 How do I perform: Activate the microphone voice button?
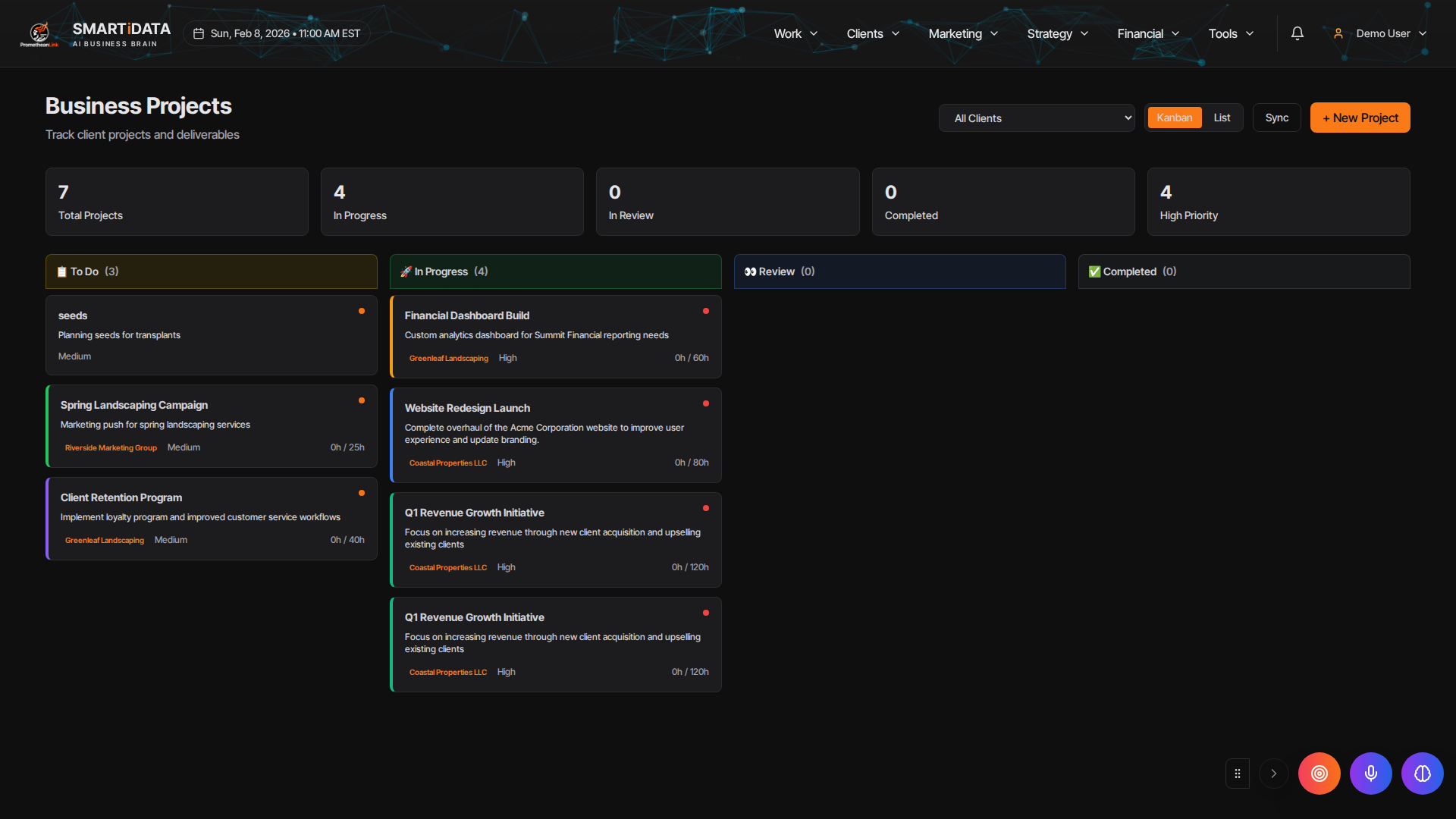click(1370, 773)
